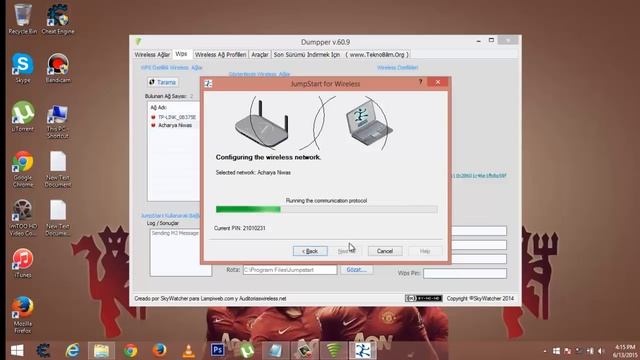Open uTorrent from the taskbar

pyautogui.click(x=247, y=350)
